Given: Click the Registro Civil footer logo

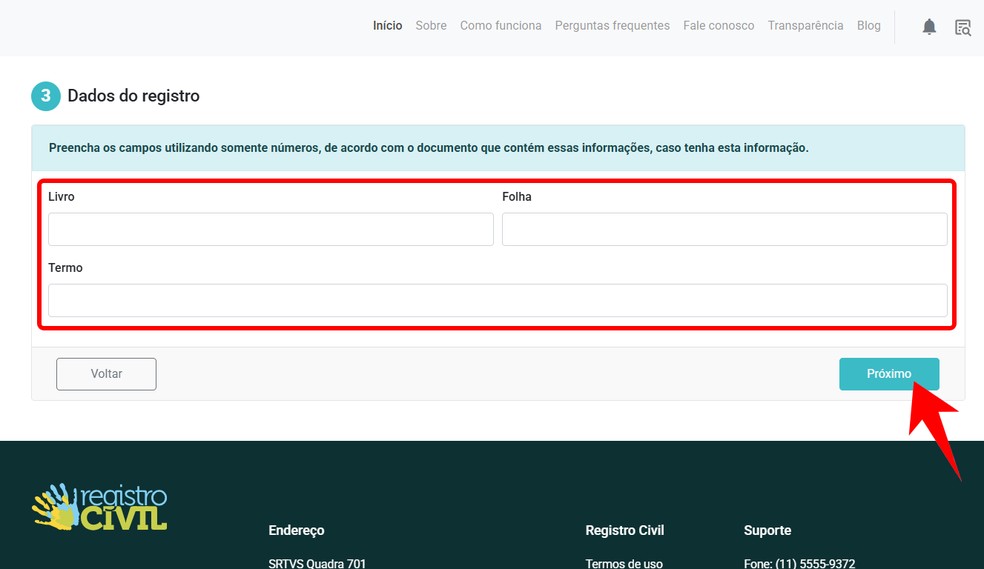Looking at the screenshot, I should click(100, 507).
